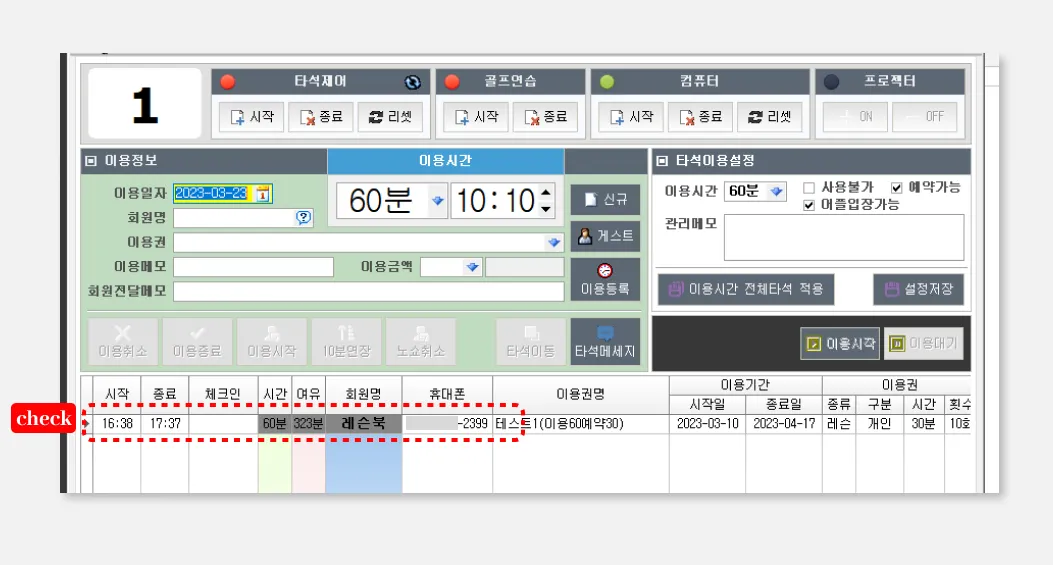
Task: Click the 타석이동 button
Action: pos(531,342)
